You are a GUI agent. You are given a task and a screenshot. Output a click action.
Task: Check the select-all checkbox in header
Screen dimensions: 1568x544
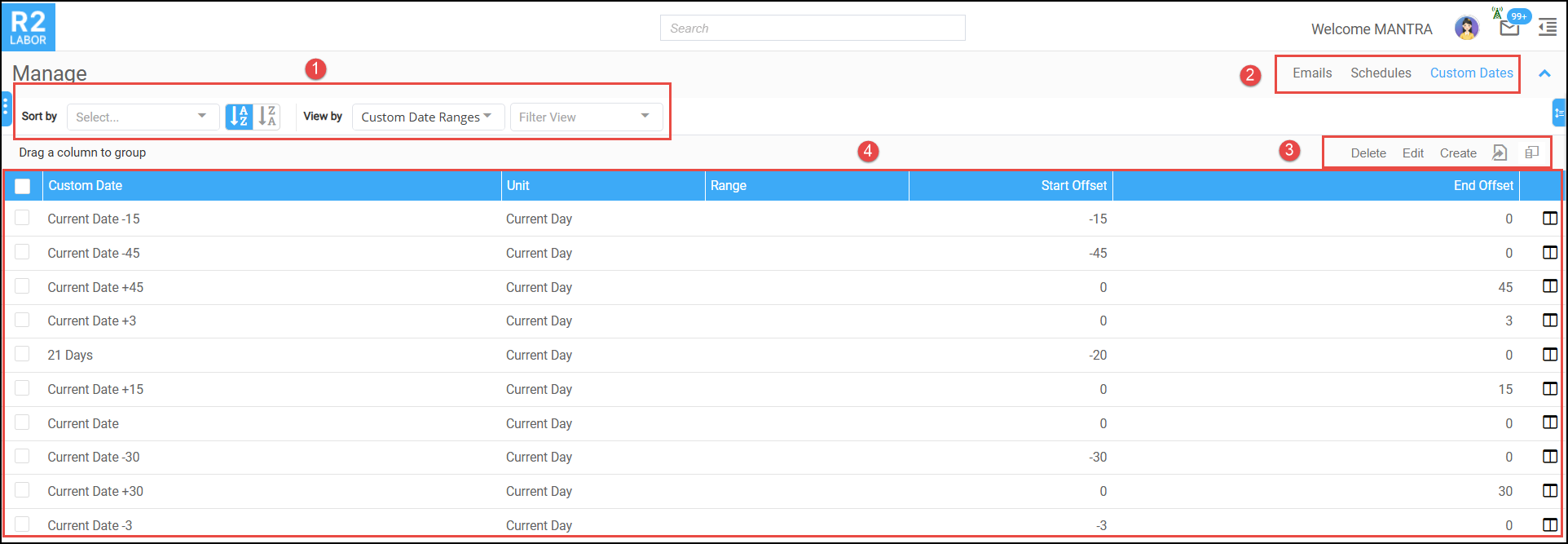pos(23,186)
